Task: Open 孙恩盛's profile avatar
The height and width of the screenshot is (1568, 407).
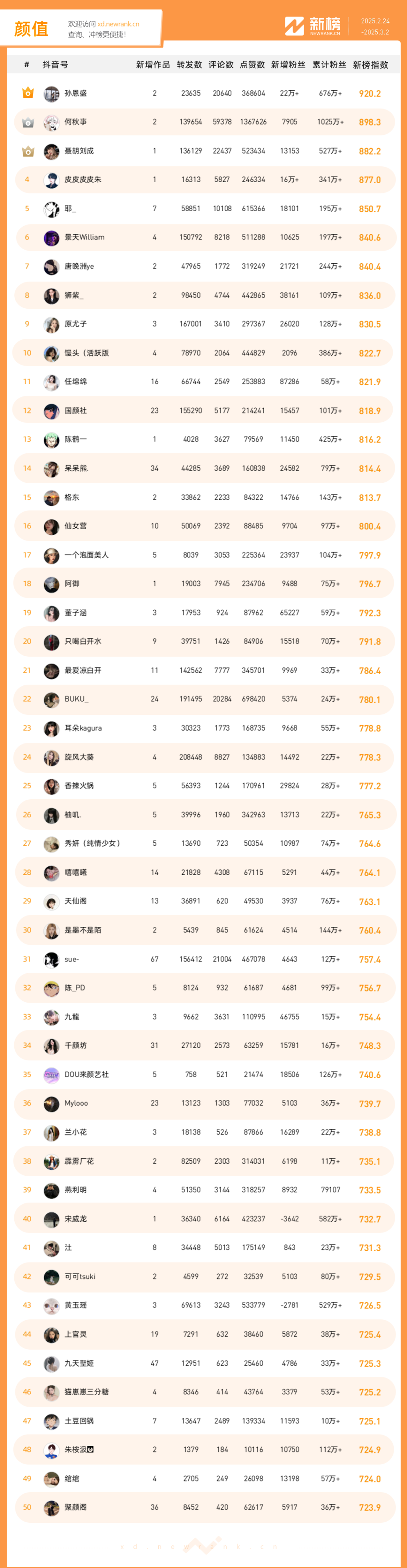Action: [51, 94]
